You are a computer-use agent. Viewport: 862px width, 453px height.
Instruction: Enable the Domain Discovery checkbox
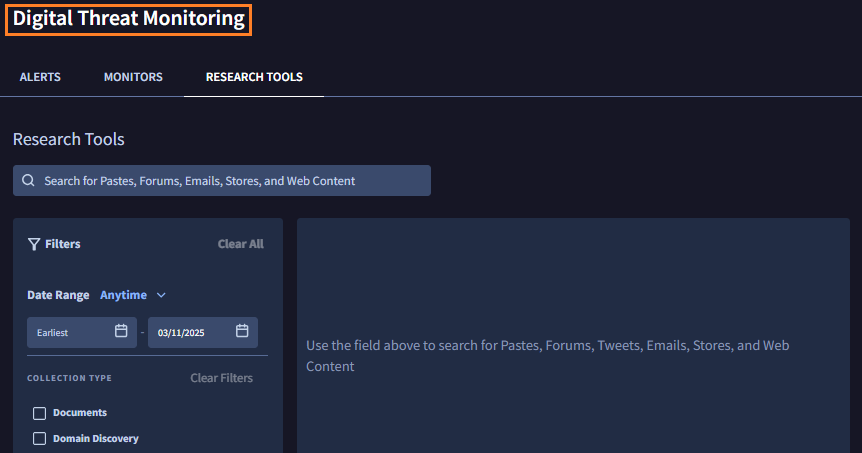(x=40, y=438)
